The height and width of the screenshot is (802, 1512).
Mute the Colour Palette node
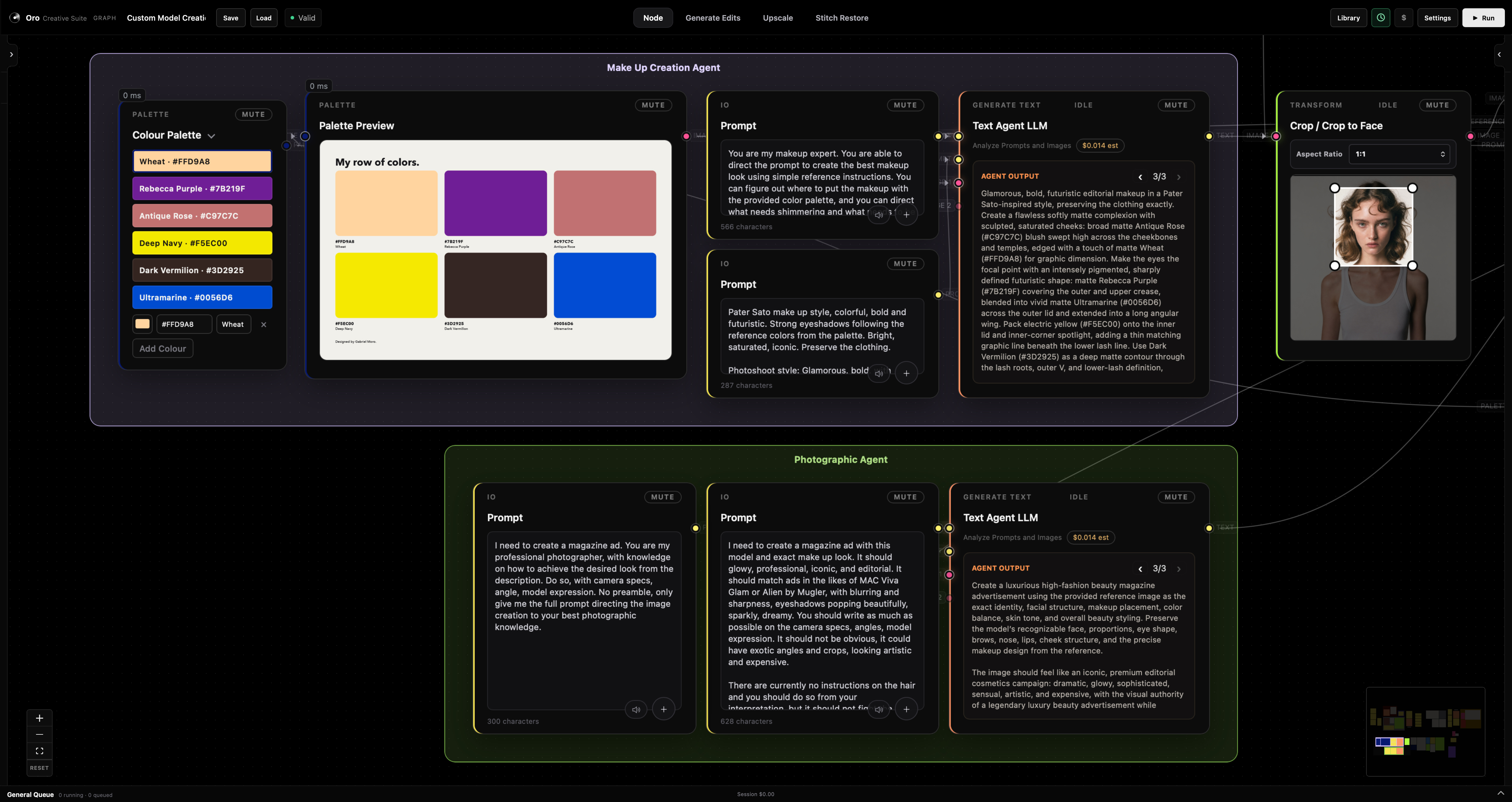coord(254,115)
